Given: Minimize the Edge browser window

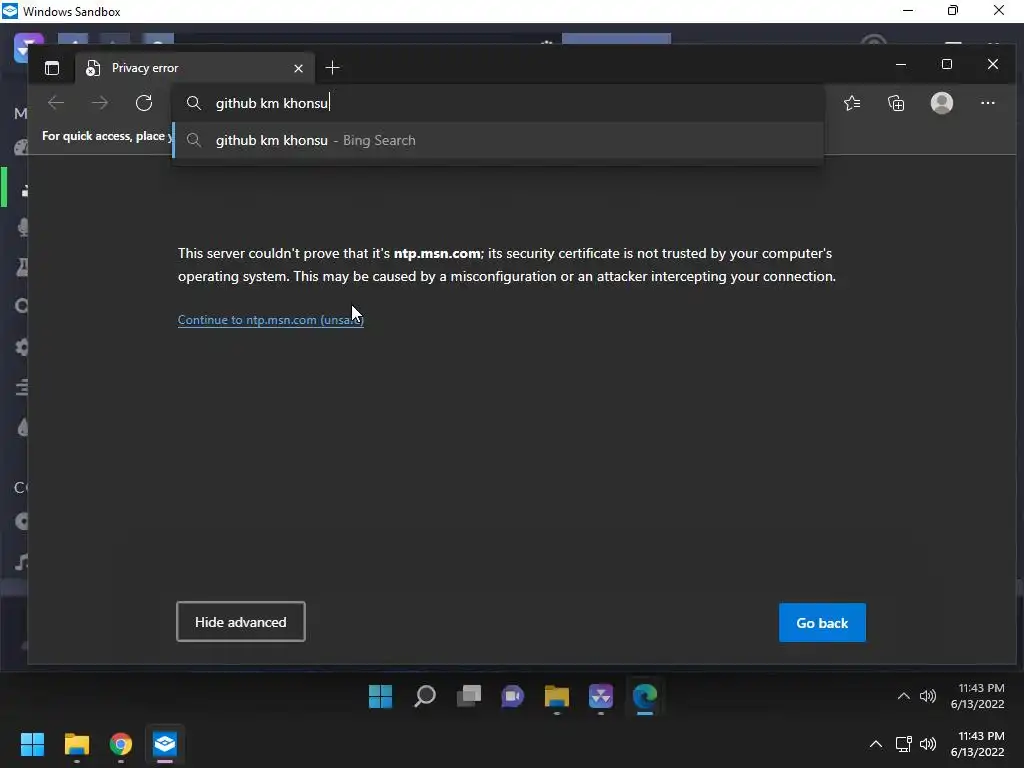Looking at the screenshot, I should 901,64.
